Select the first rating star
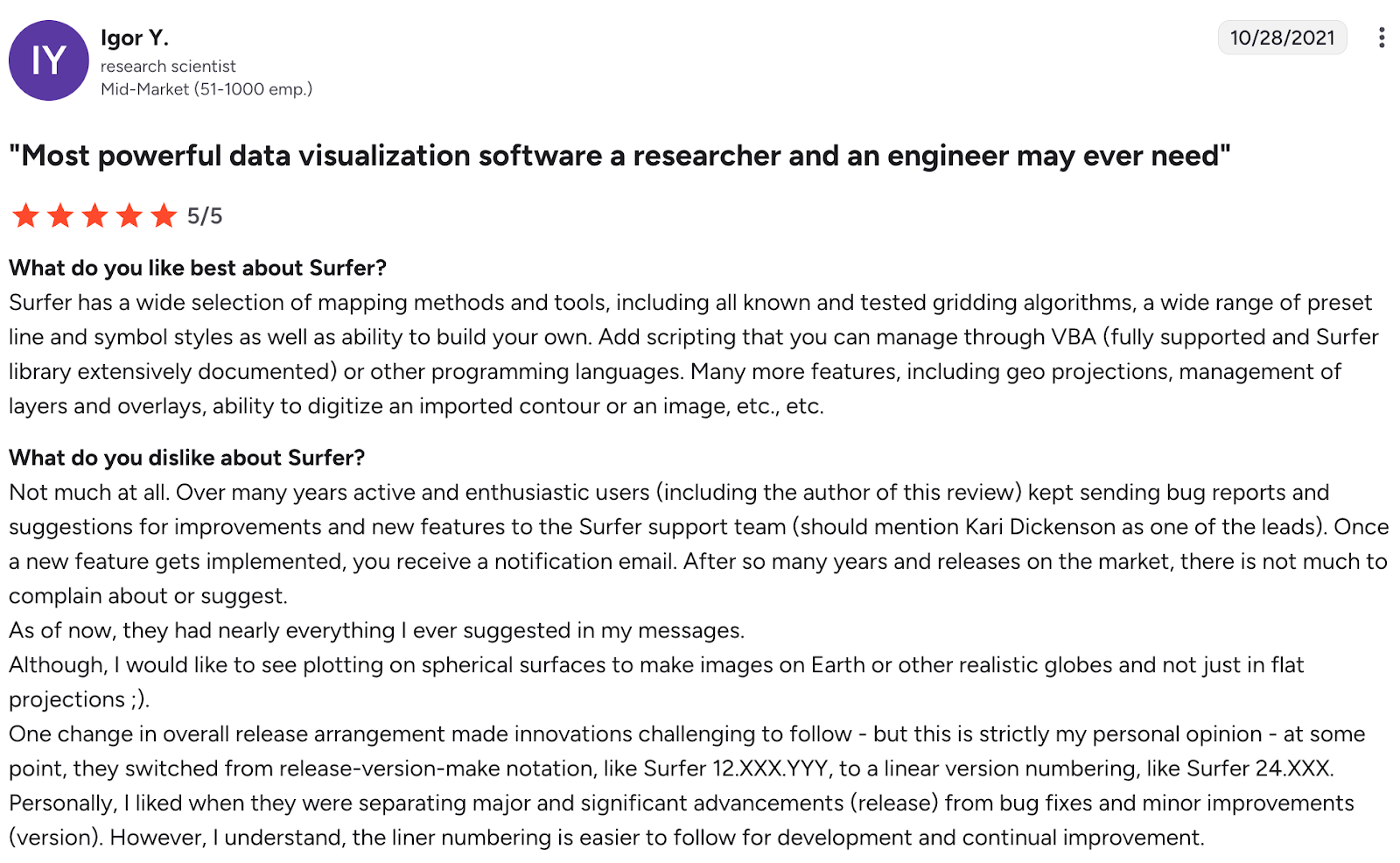Image resolution: width=1400 pixels, height=863 pixels. 25,215
